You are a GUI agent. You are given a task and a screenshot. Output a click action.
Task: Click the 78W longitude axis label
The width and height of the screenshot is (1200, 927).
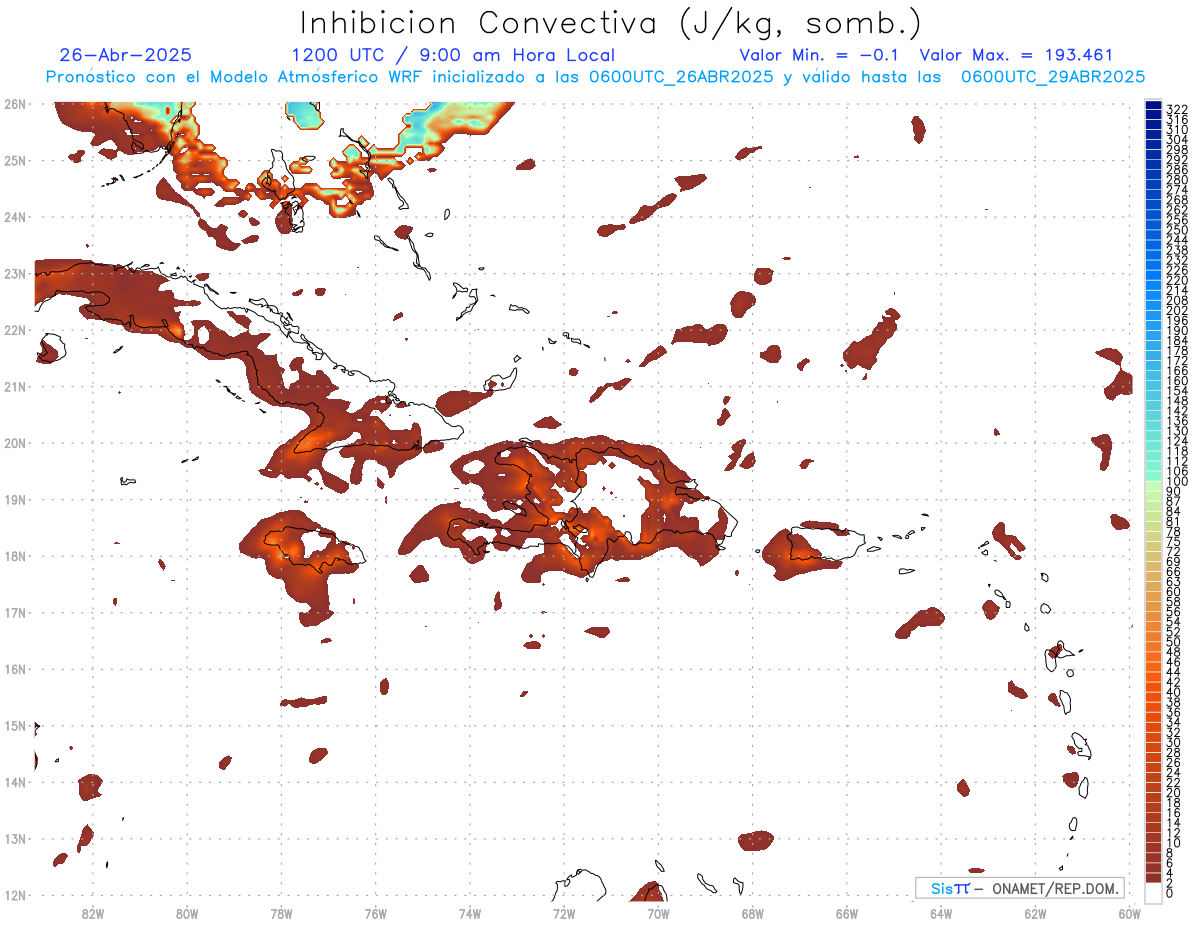[281, 912]
